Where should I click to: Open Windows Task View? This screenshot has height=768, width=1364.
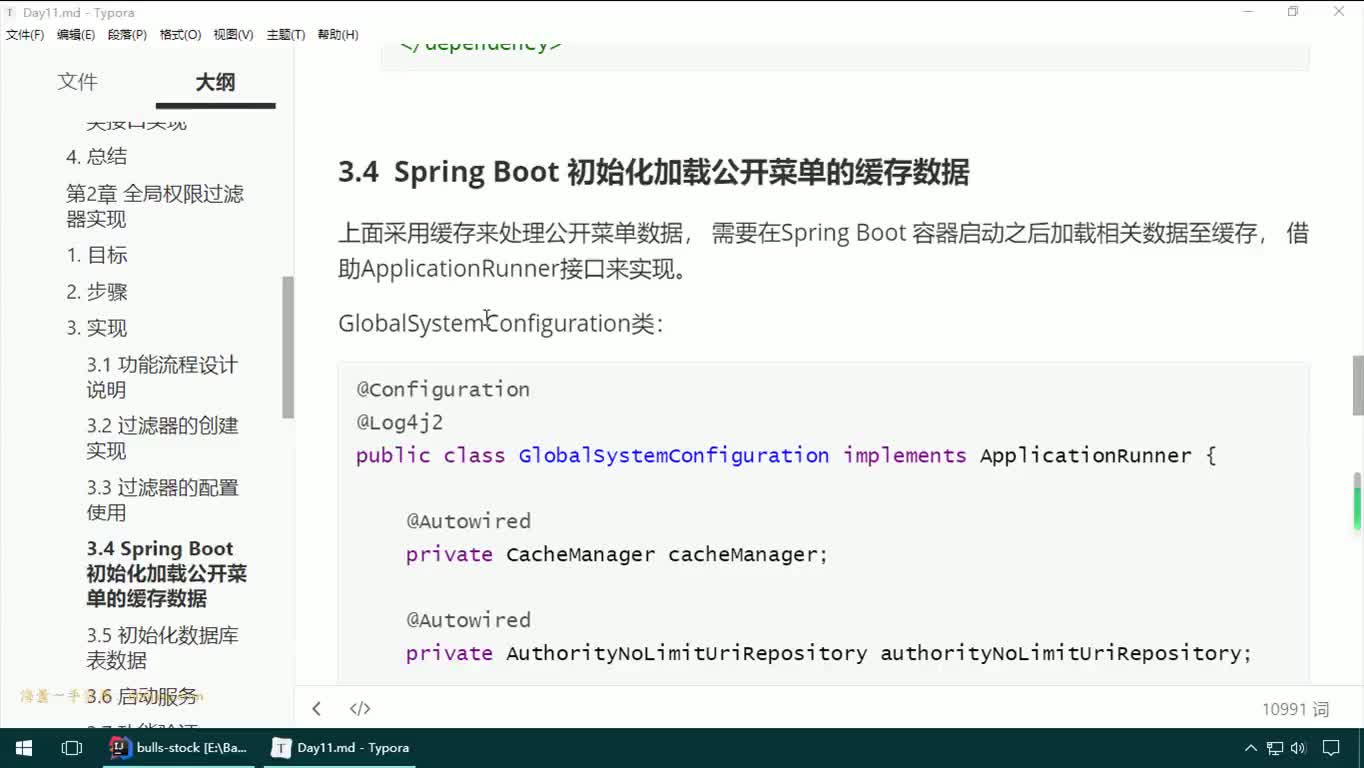72,748
